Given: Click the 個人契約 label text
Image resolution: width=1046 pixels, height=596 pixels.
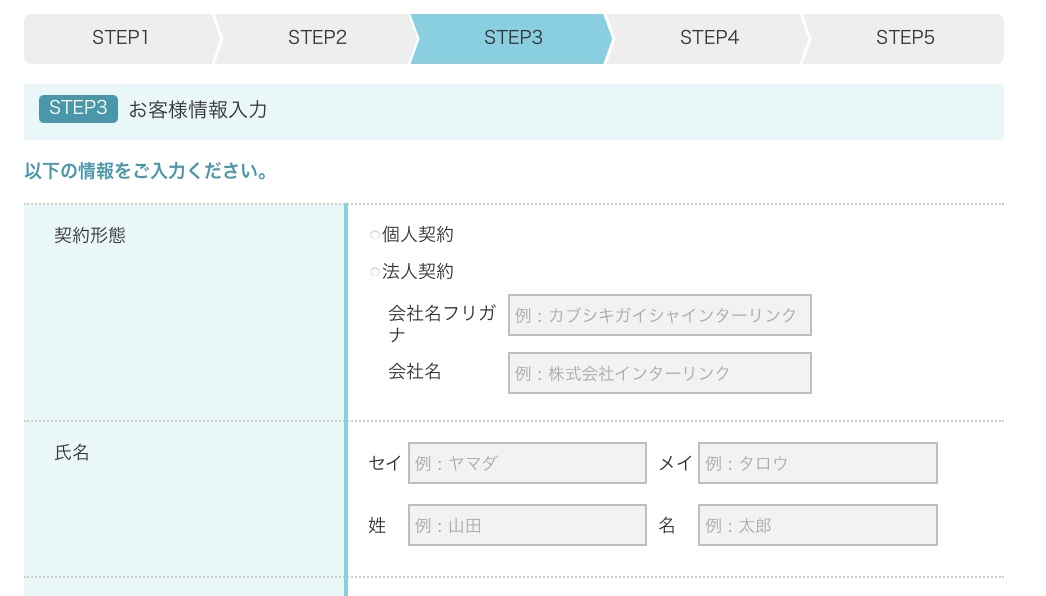Looking at the screenshot, I should 418,234.
